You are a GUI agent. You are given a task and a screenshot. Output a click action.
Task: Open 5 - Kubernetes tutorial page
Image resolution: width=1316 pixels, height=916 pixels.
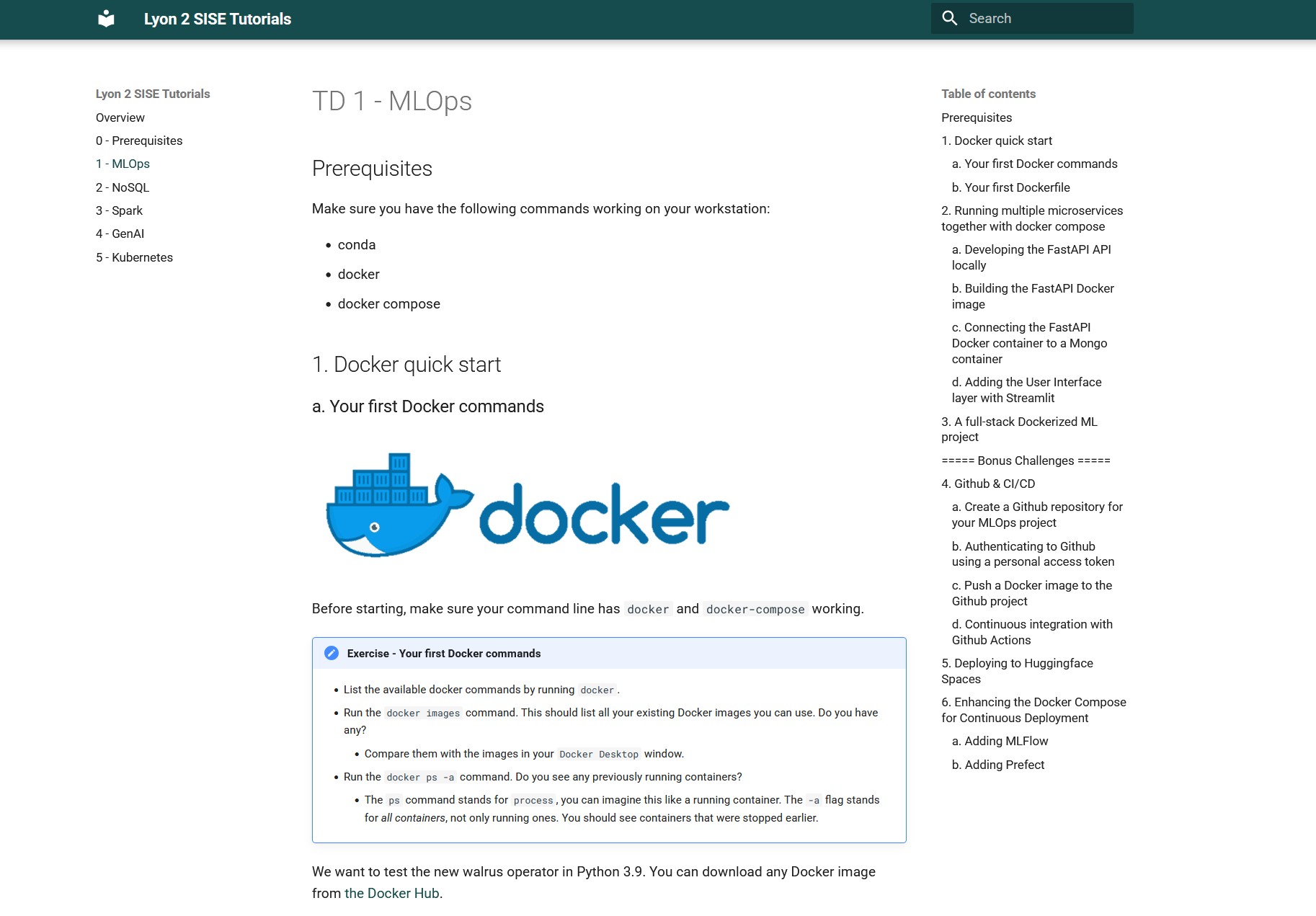tap(134, 257)
